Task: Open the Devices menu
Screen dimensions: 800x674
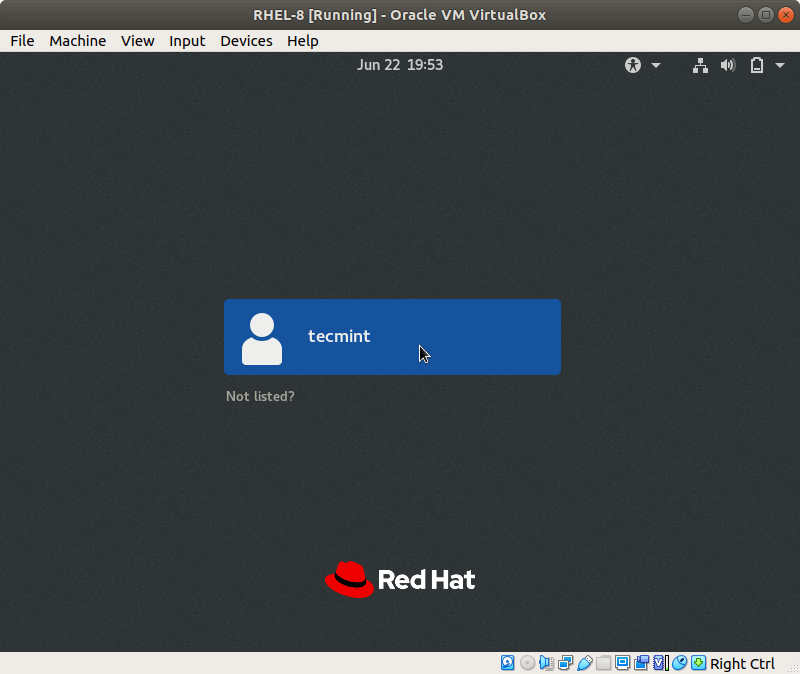Action: pos(246,41)
